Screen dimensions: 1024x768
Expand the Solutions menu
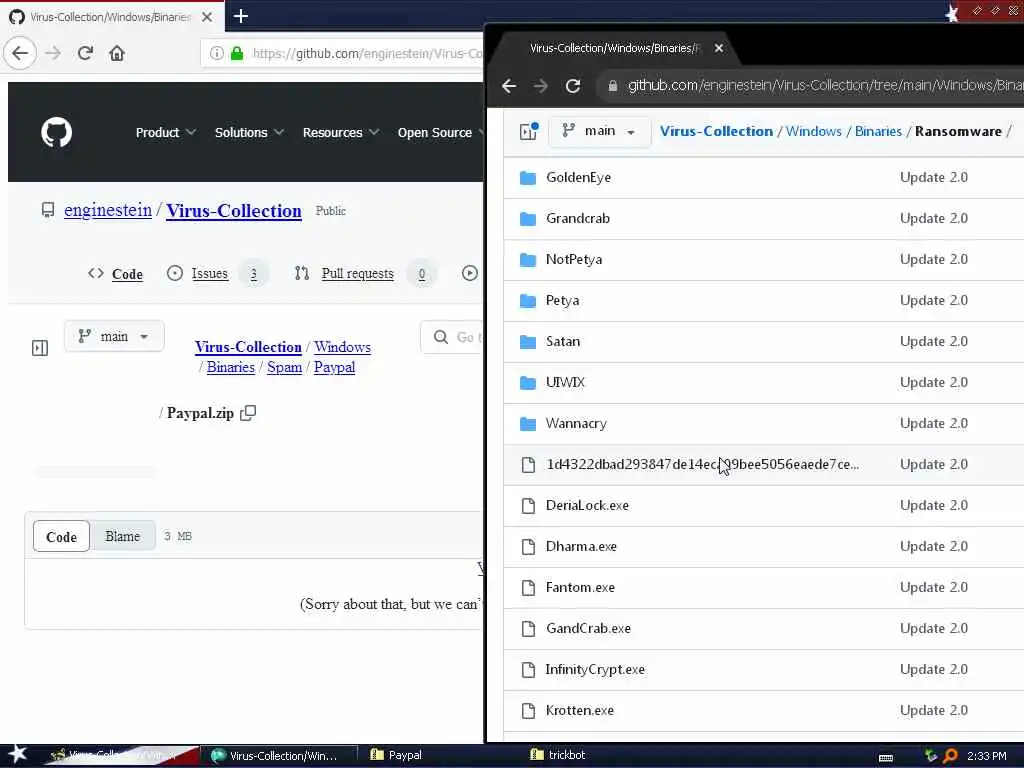(249, 133)
